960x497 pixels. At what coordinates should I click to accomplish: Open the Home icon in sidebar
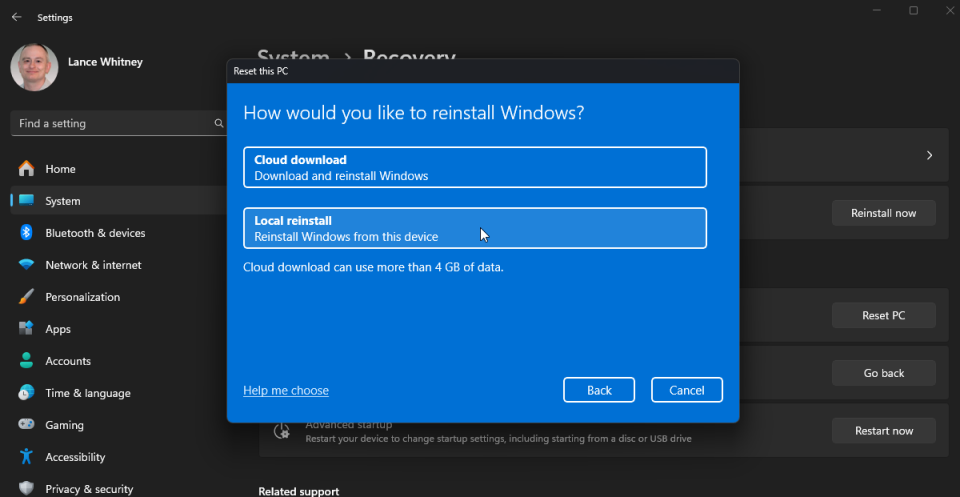click(26, 168)
